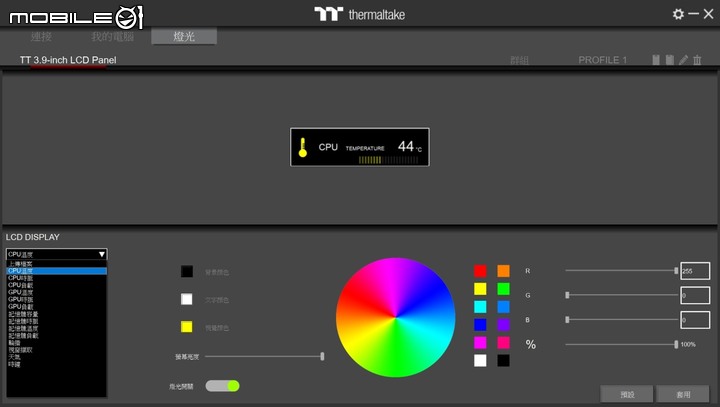Click the 套用 apply button
The image size is (720, 407).
pos(683,394)
